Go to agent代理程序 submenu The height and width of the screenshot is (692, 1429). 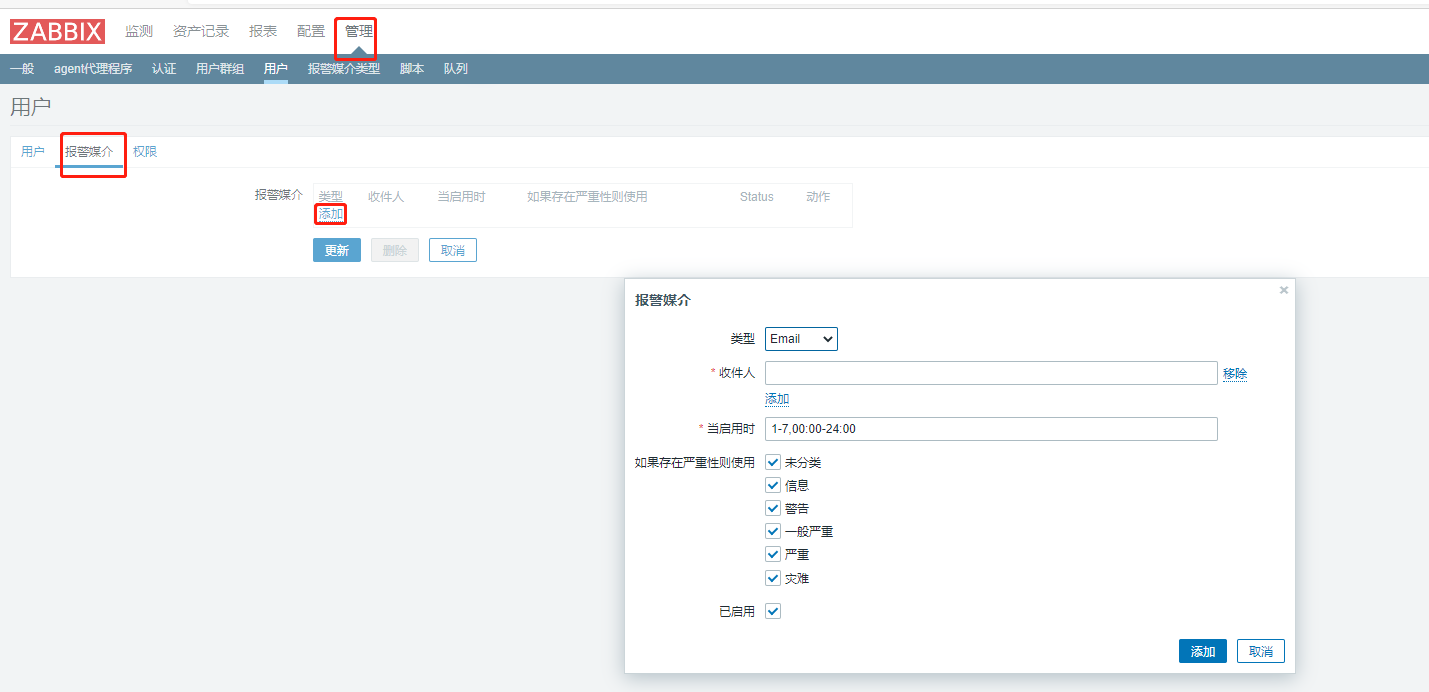[93, 69]
